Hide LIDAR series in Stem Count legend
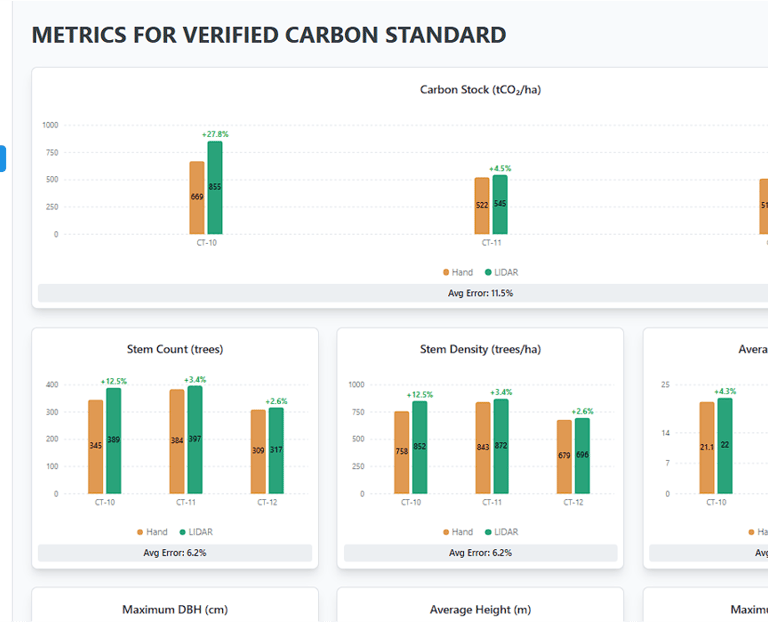The width and height of the screenshot is (768, 622). [x=195, y=532]
